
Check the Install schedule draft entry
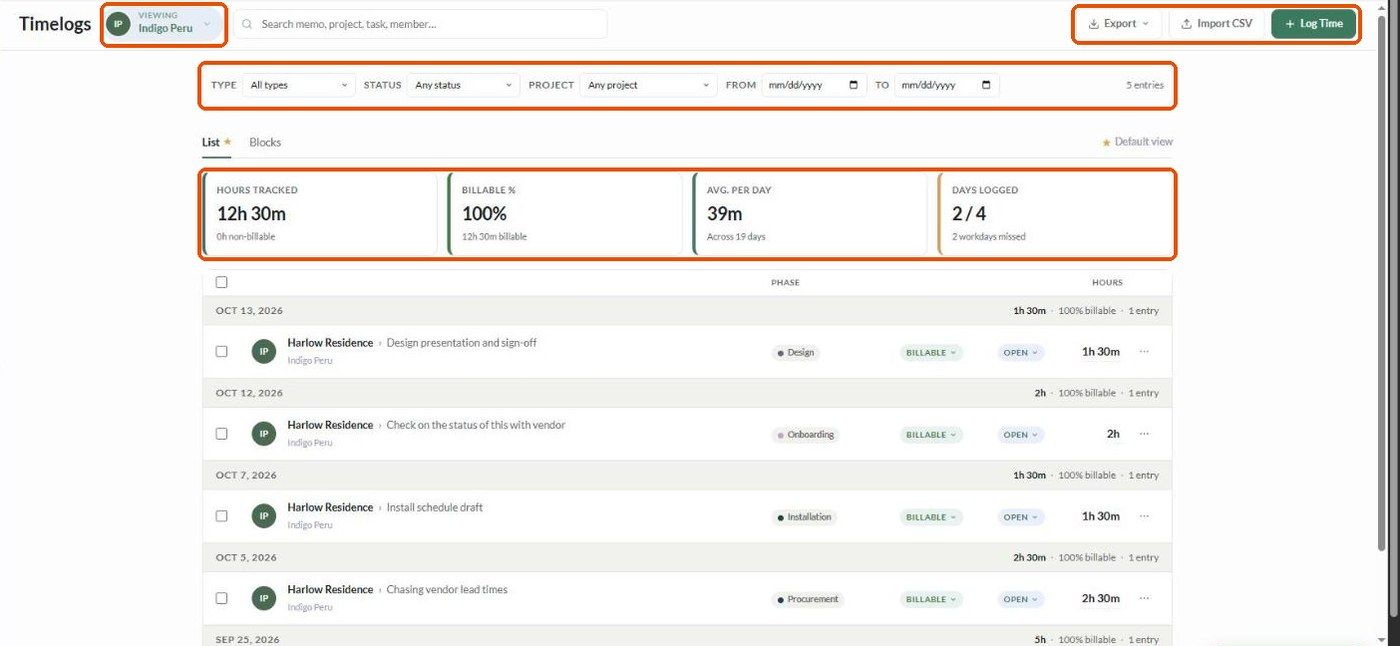pos(222,516)
